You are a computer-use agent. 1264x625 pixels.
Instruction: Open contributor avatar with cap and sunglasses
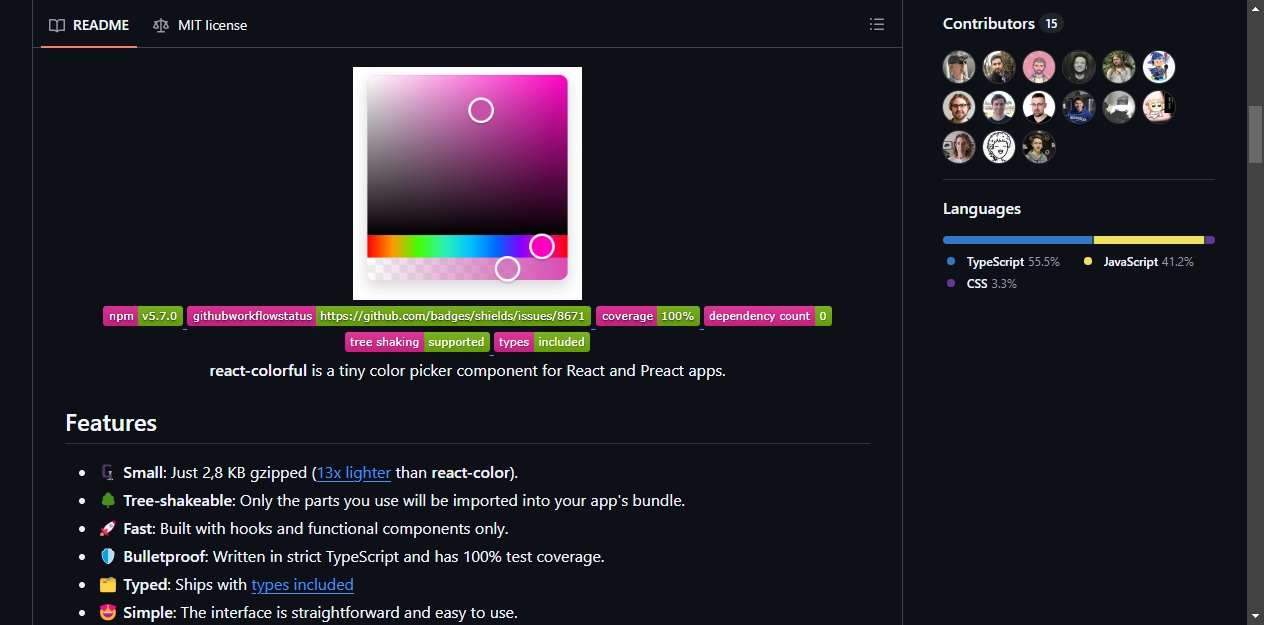[959, 67]
